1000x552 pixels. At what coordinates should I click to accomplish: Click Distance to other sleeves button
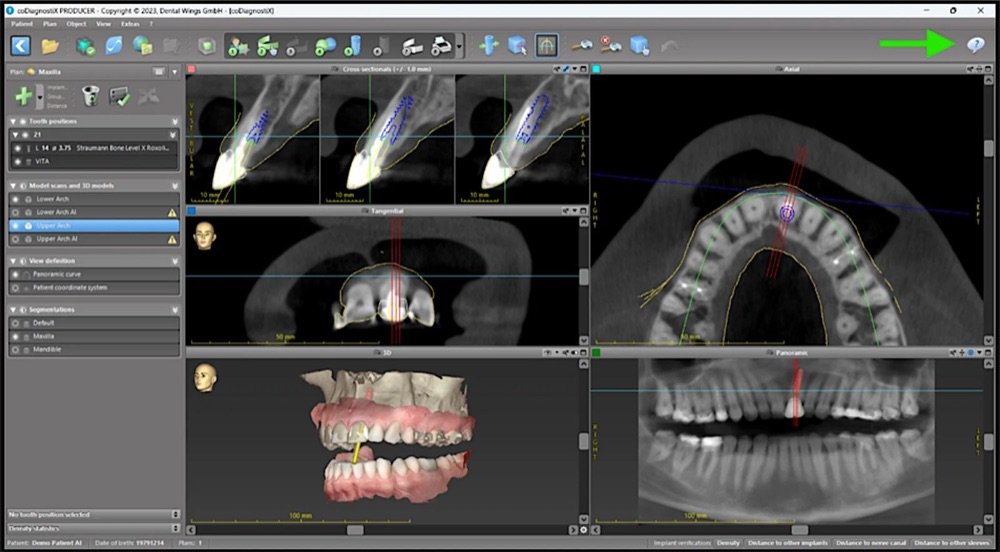(953, 543)
